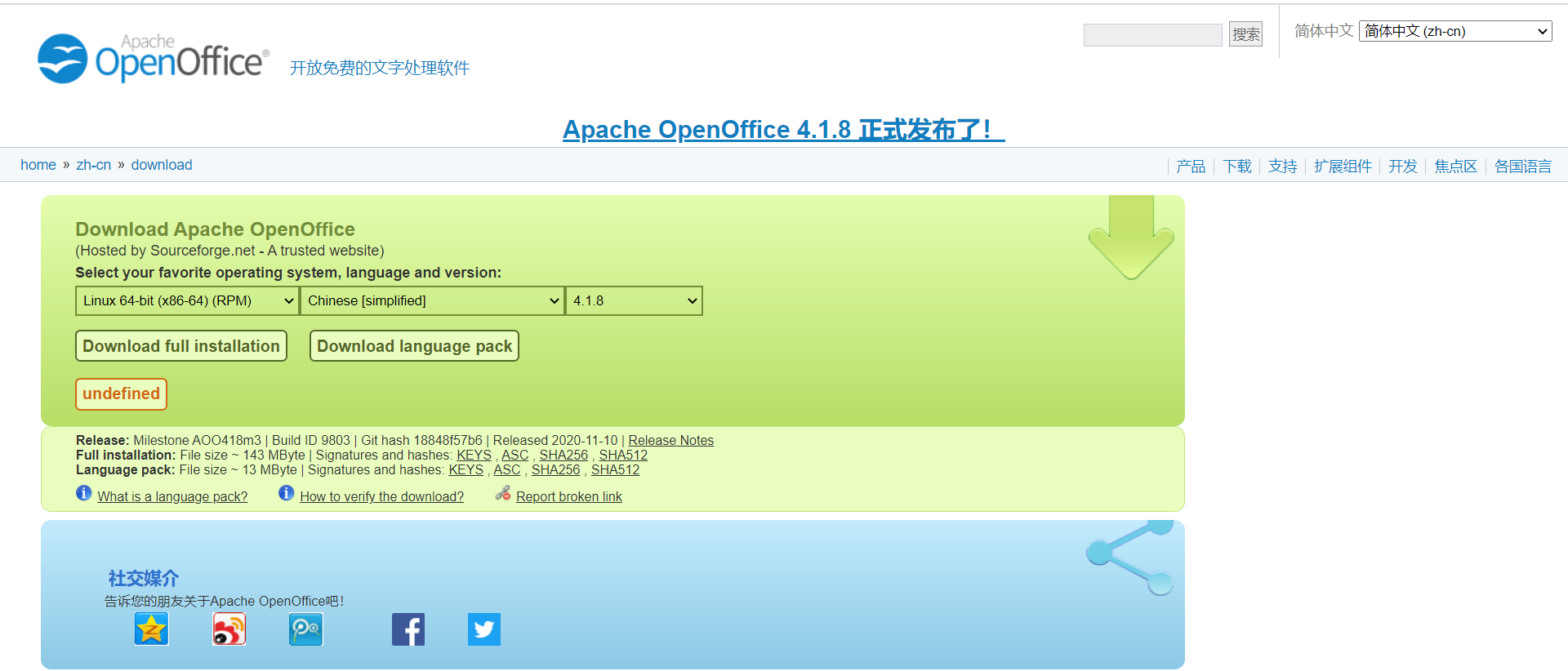Share via the Tencent Weibo icon

[306, 629]
